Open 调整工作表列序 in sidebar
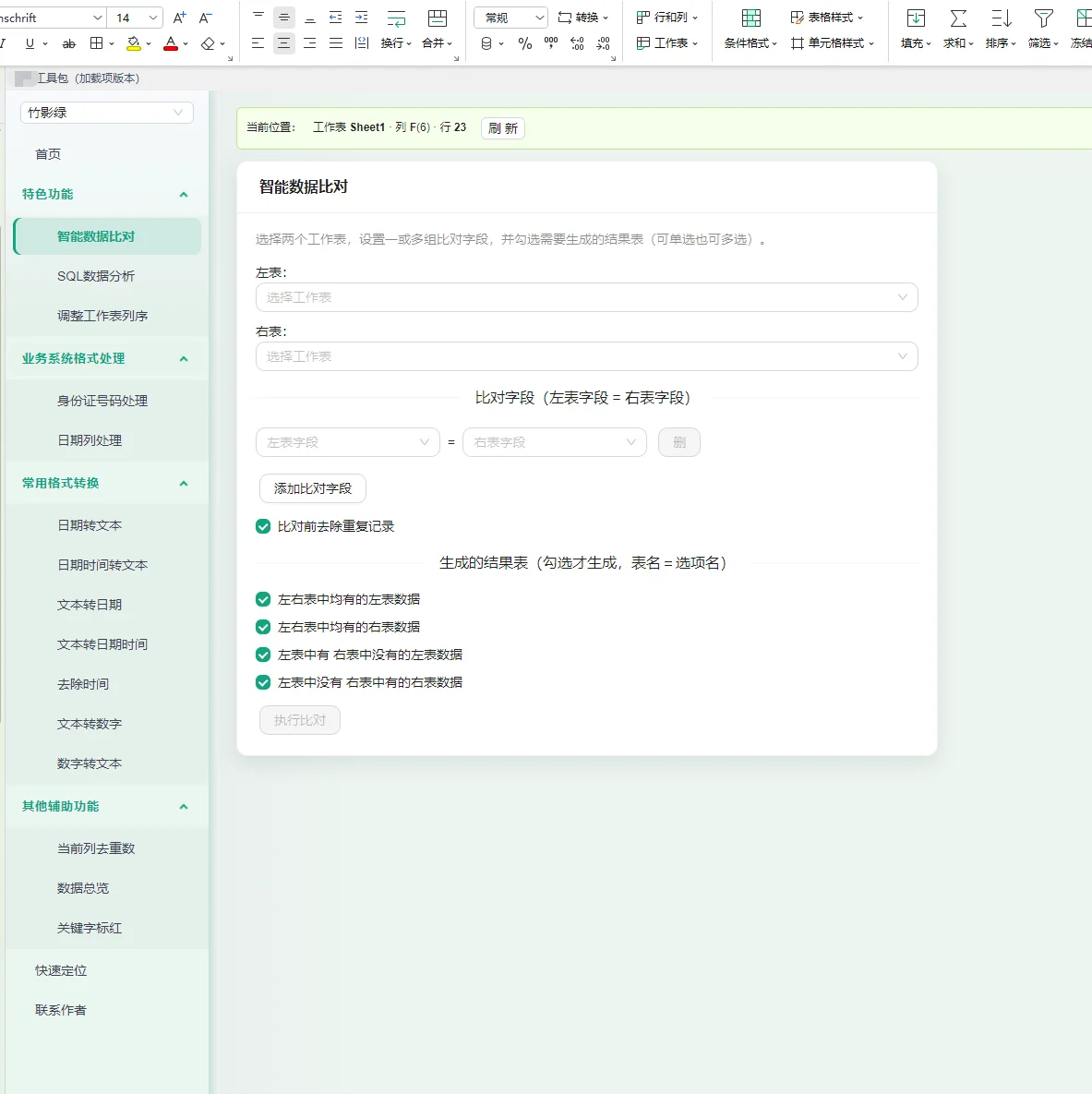This screenshot has width=1092, height=1094. click(x=102, y=316)
